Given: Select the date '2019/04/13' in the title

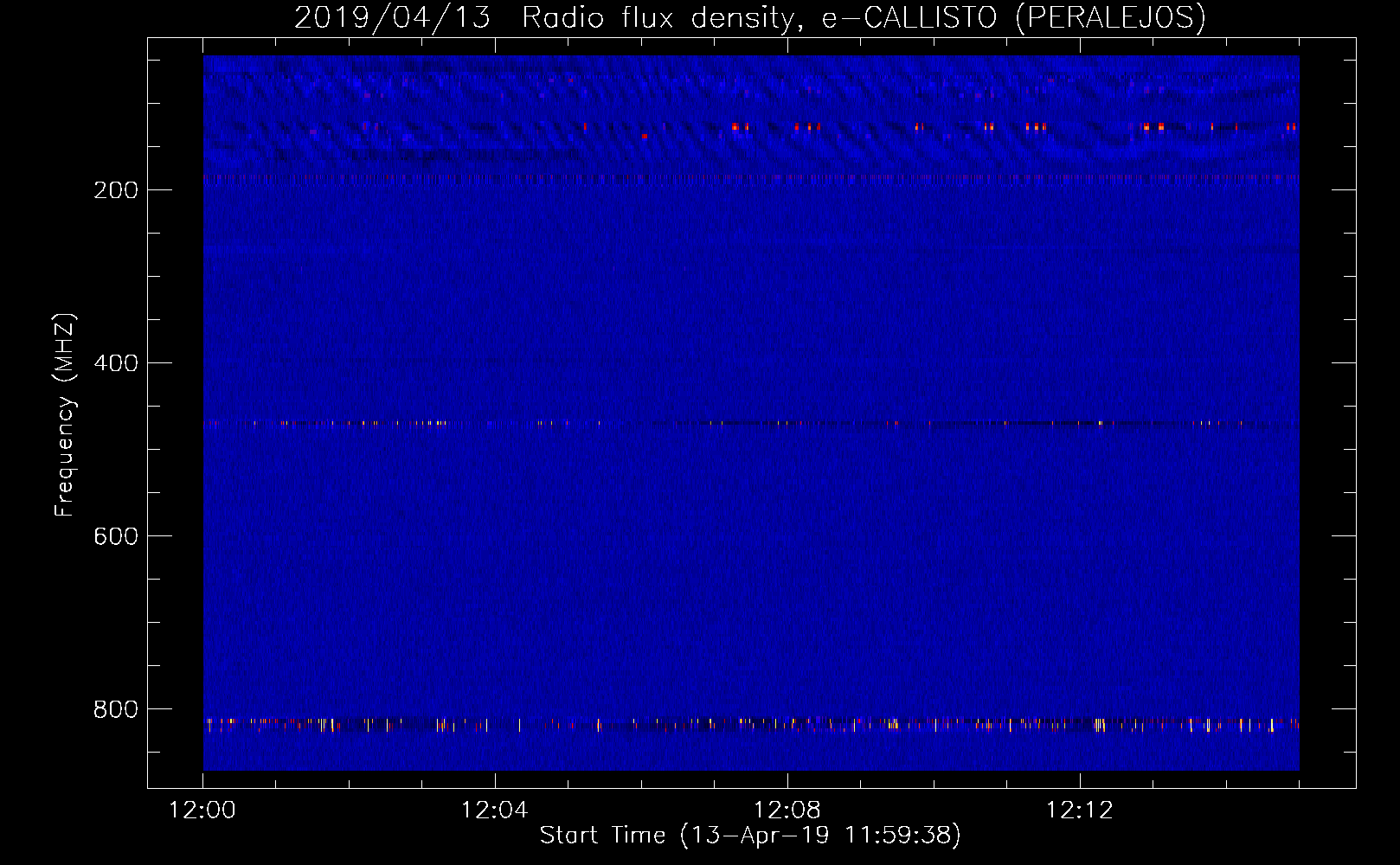Looking at the screenshot, I should [392, 17].
